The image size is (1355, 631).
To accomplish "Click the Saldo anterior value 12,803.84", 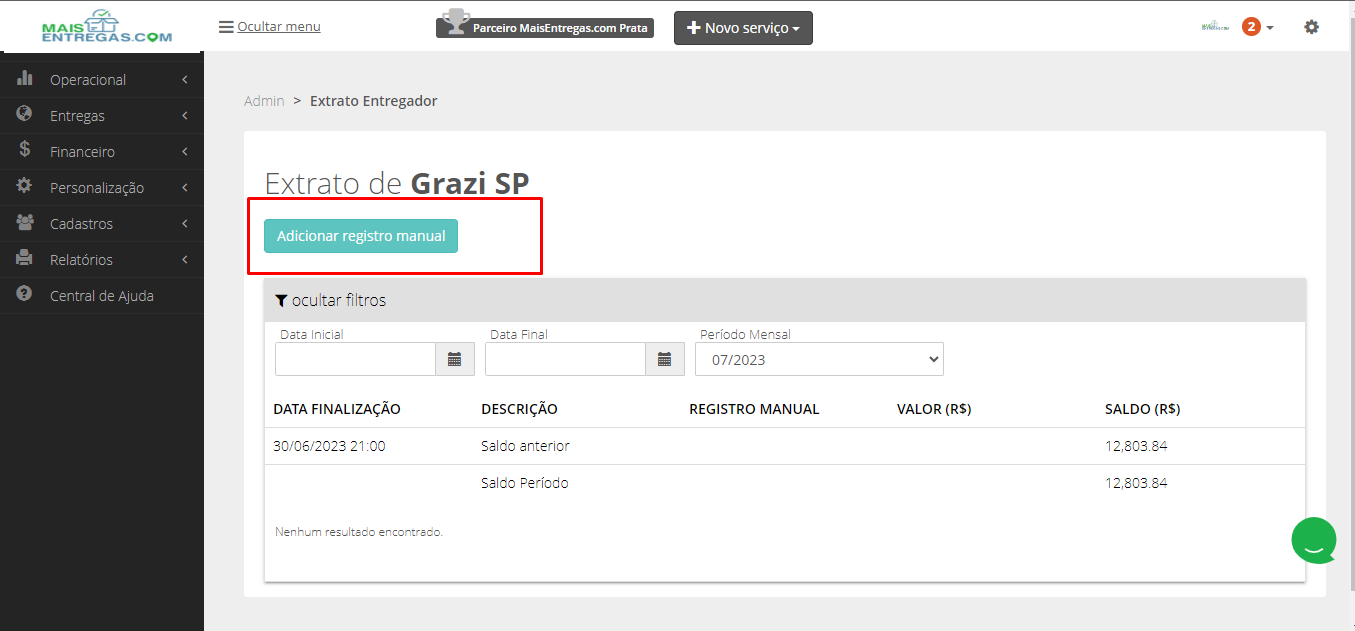I will (1136, 446).
